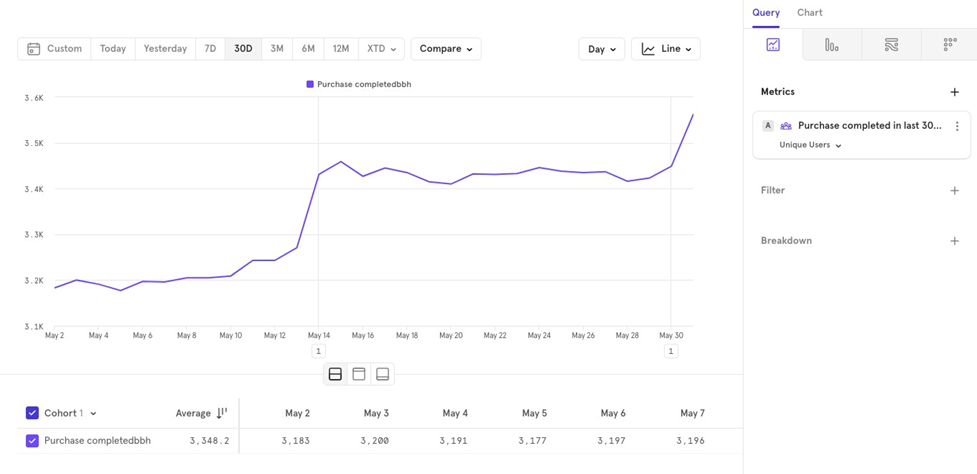
Task: Switch to the Funnels bar report icon
Action: click(x=832, y=45)
